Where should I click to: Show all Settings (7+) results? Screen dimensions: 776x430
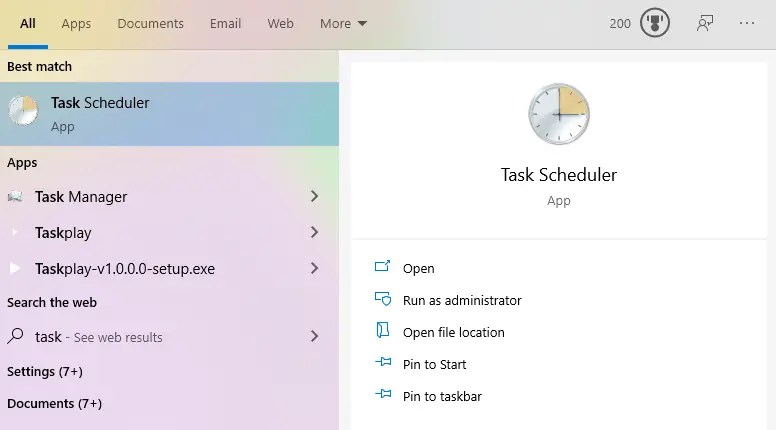point(45,372)
